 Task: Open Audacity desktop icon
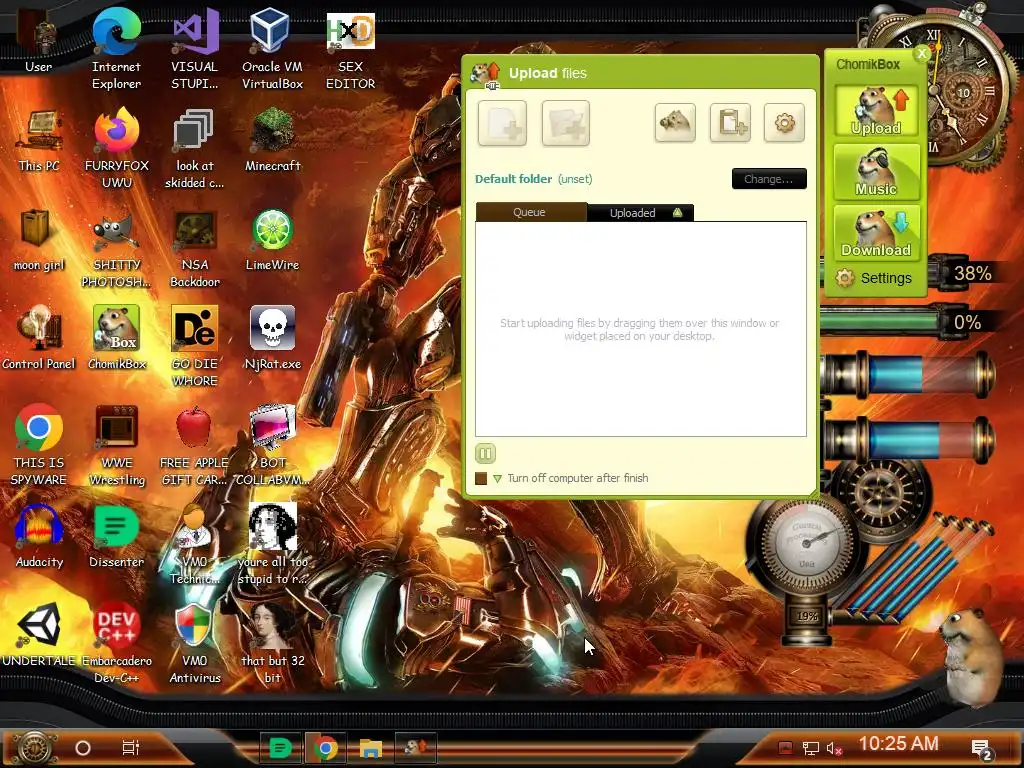pyautogui.click(x=39, y=536)
